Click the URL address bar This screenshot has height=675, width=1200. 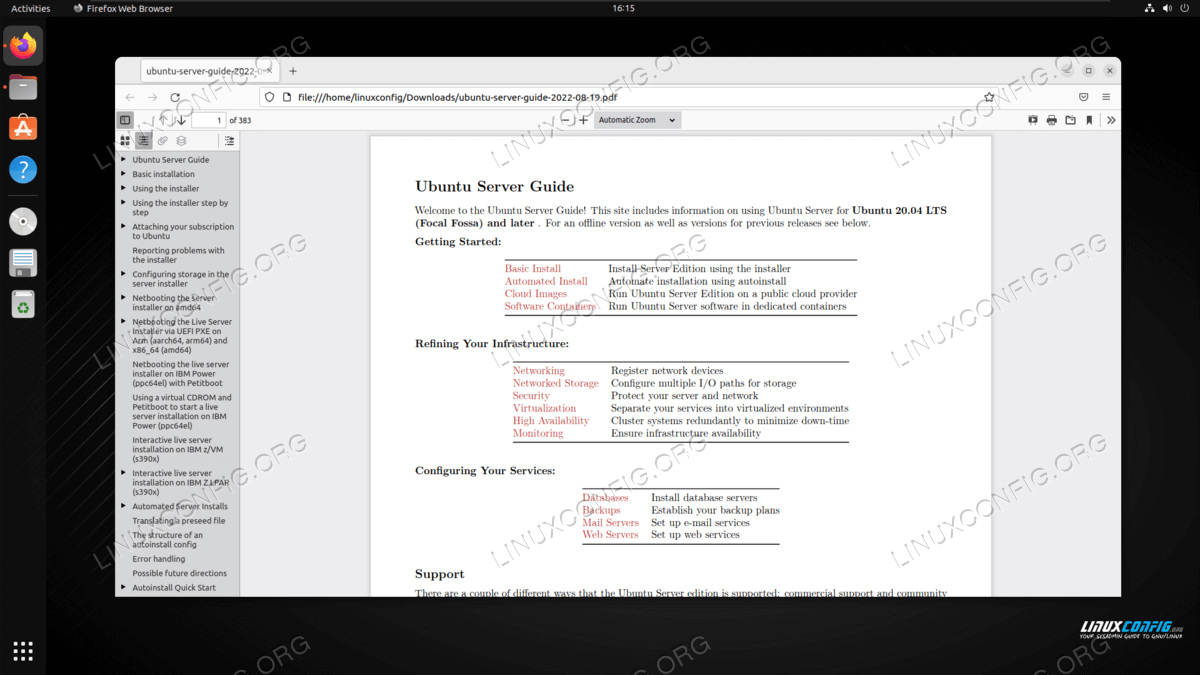630,97
